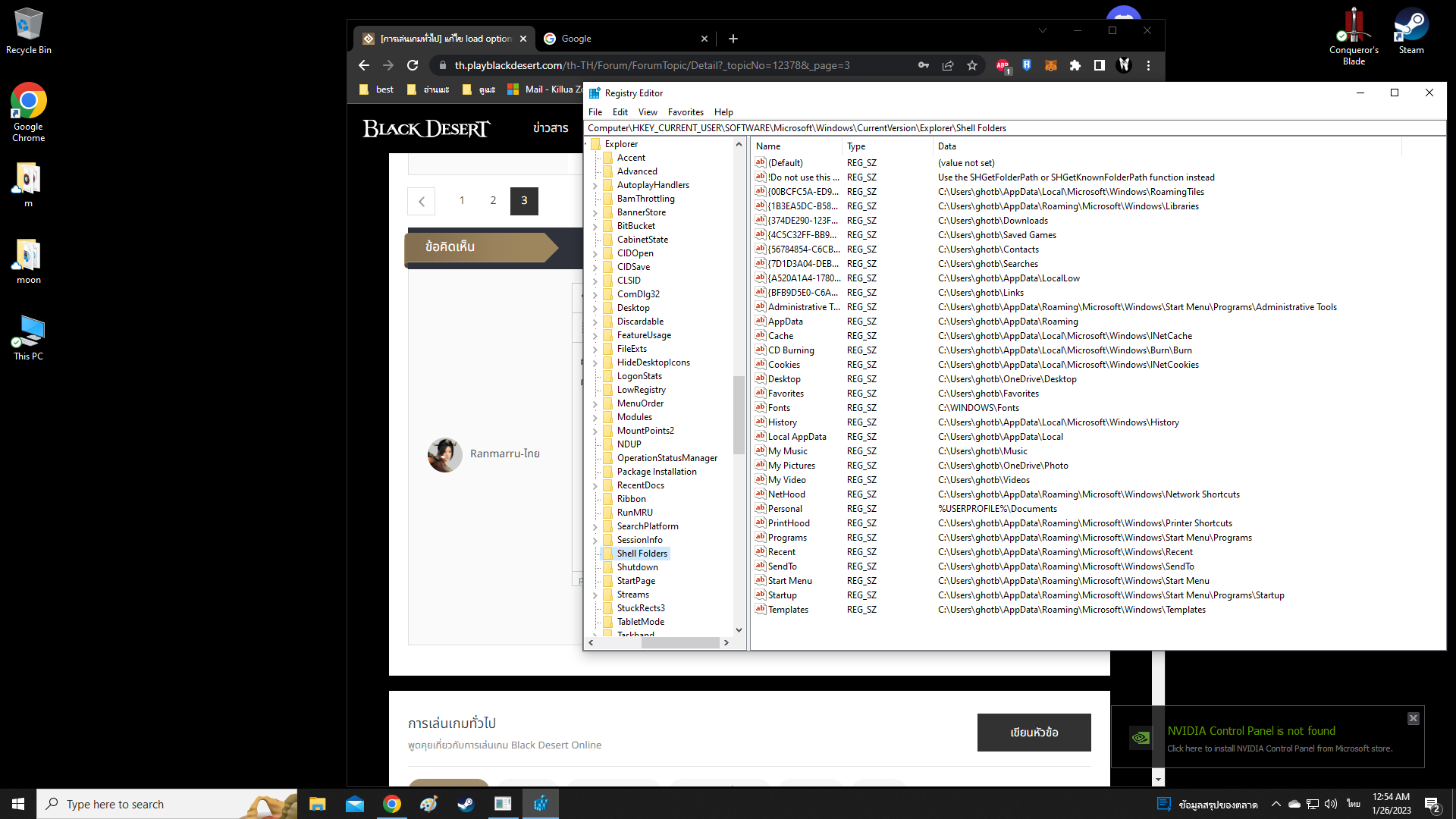
Task: Open the volume control in system tray
Action: [x=1331, y=804]
